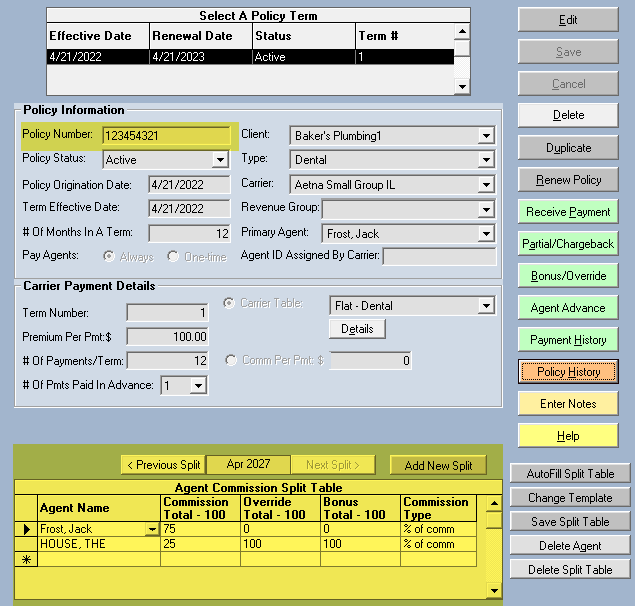Viewport: 635px width, 606px height.
Task: Choose the Comm Per Pmt radio button
Action: click(x=232, y=361)
